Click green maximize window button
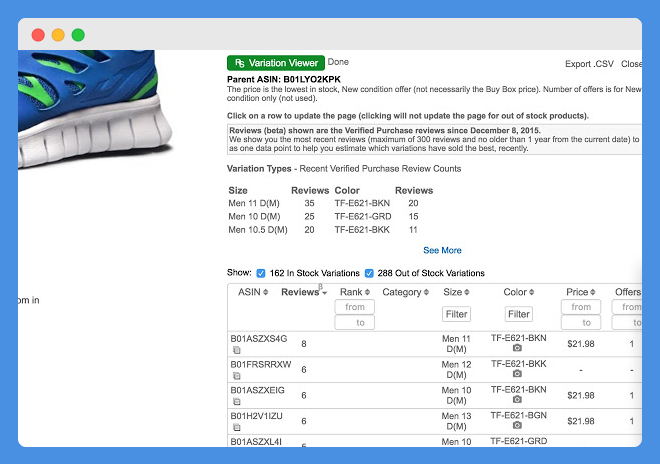The image size is (660, 464). 78,35
